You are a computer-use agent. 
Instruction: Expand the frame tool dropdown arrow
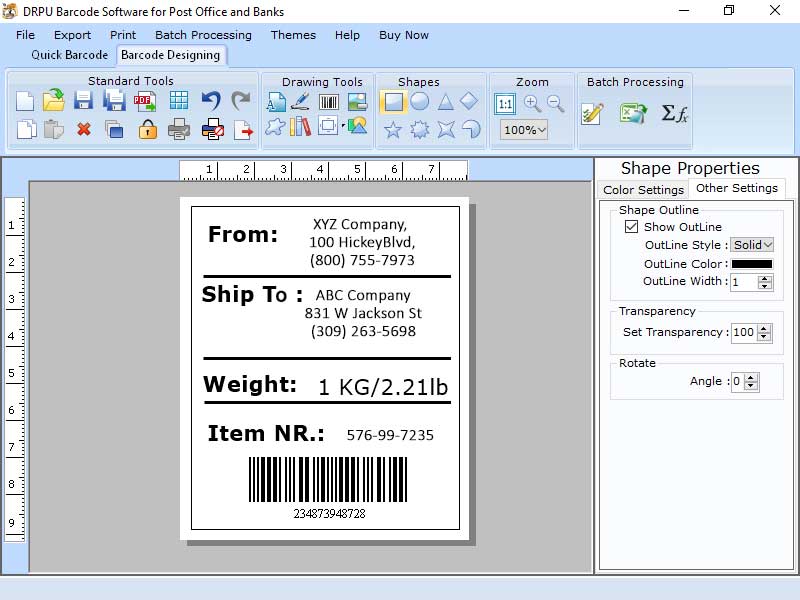(x=343, y=125)
